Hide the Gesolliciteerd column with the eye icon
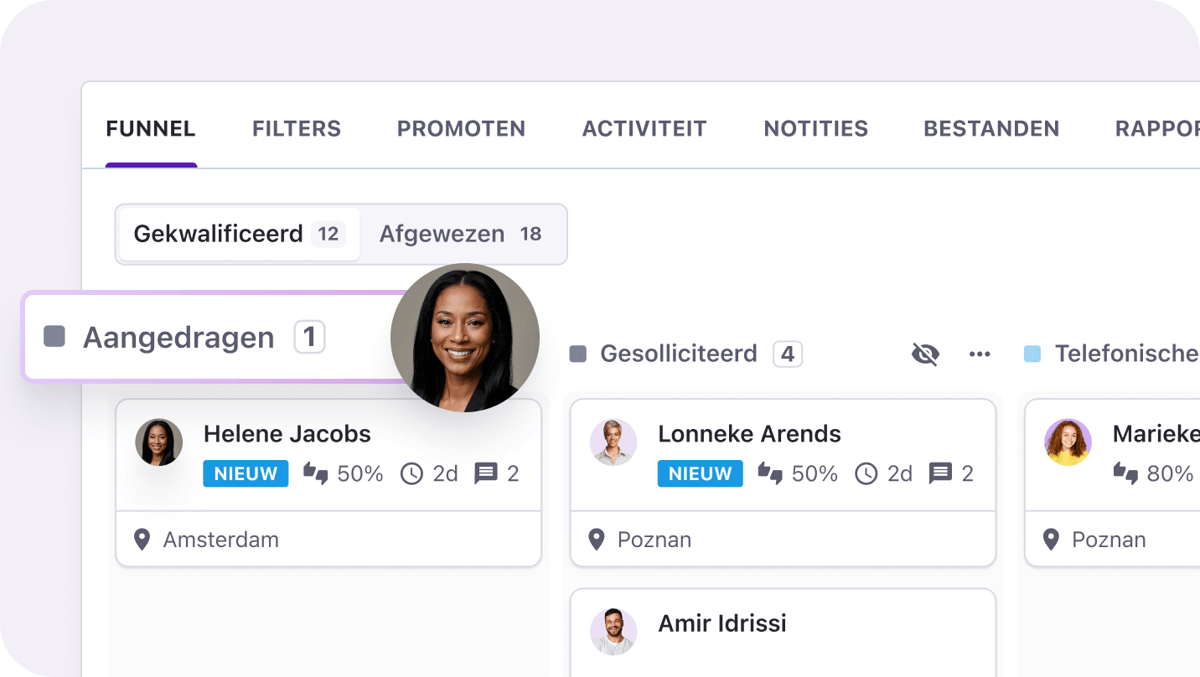This screenshot has width=1200, height=677. (925, 354)
